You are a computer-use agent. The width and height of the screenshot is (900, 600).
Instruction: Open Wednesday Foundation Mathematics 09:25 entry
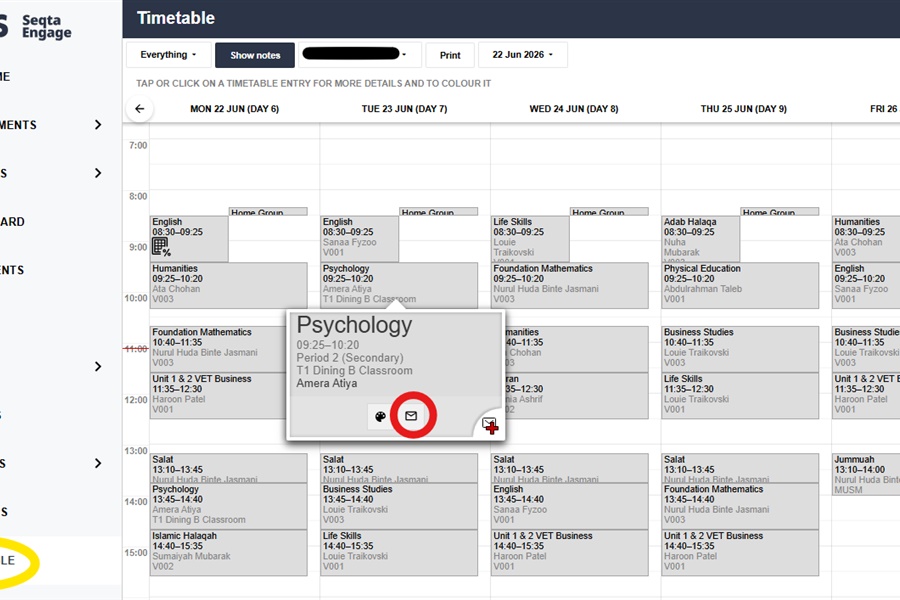point(570,285)
